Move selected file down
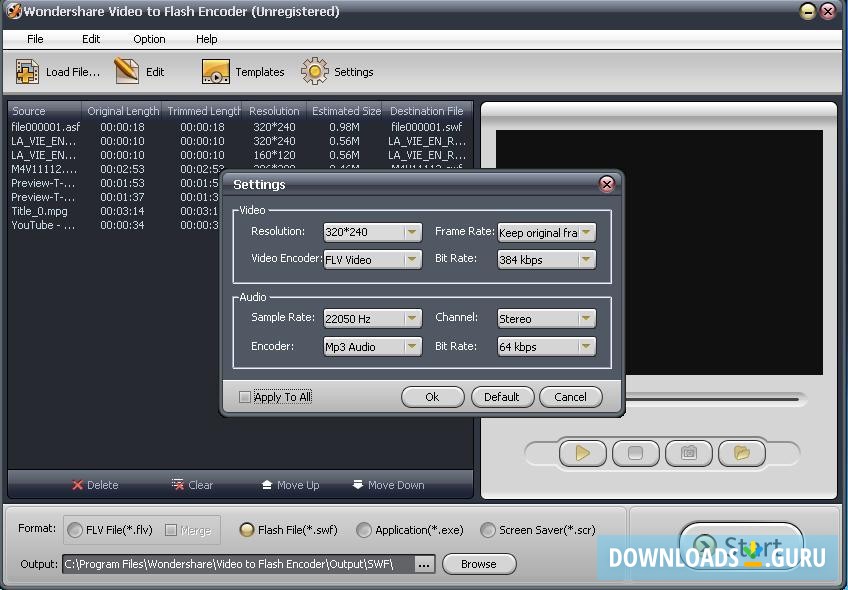This screenshot has width=848, height=590. pyautogui.click(x=388, y=485)
